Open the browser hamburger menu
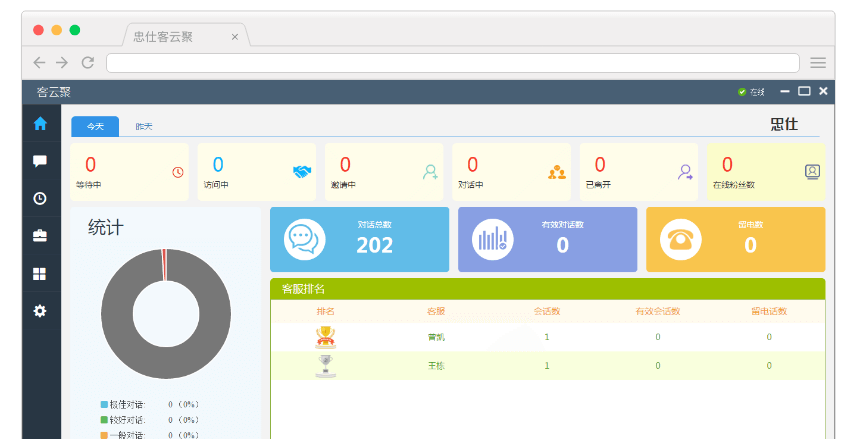856x439 pixels. 818,62
